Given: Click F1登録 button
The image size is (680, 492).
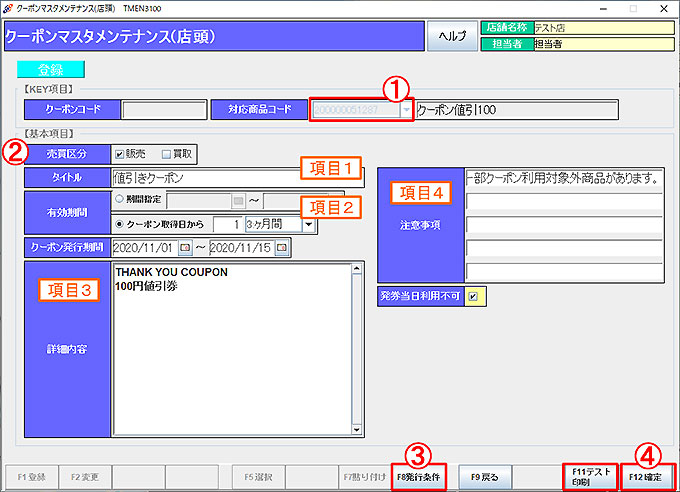Looking at the screenshot, I should 32,477.
